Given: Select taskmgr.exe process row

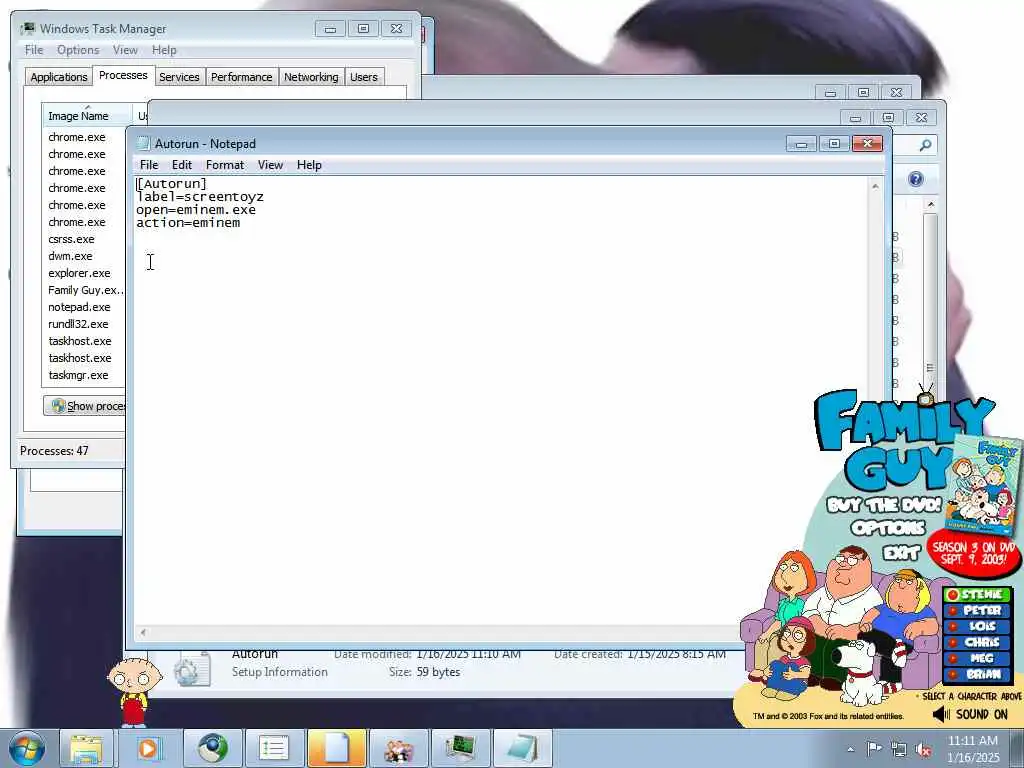Looking at the screenshot, I should 84,375.
